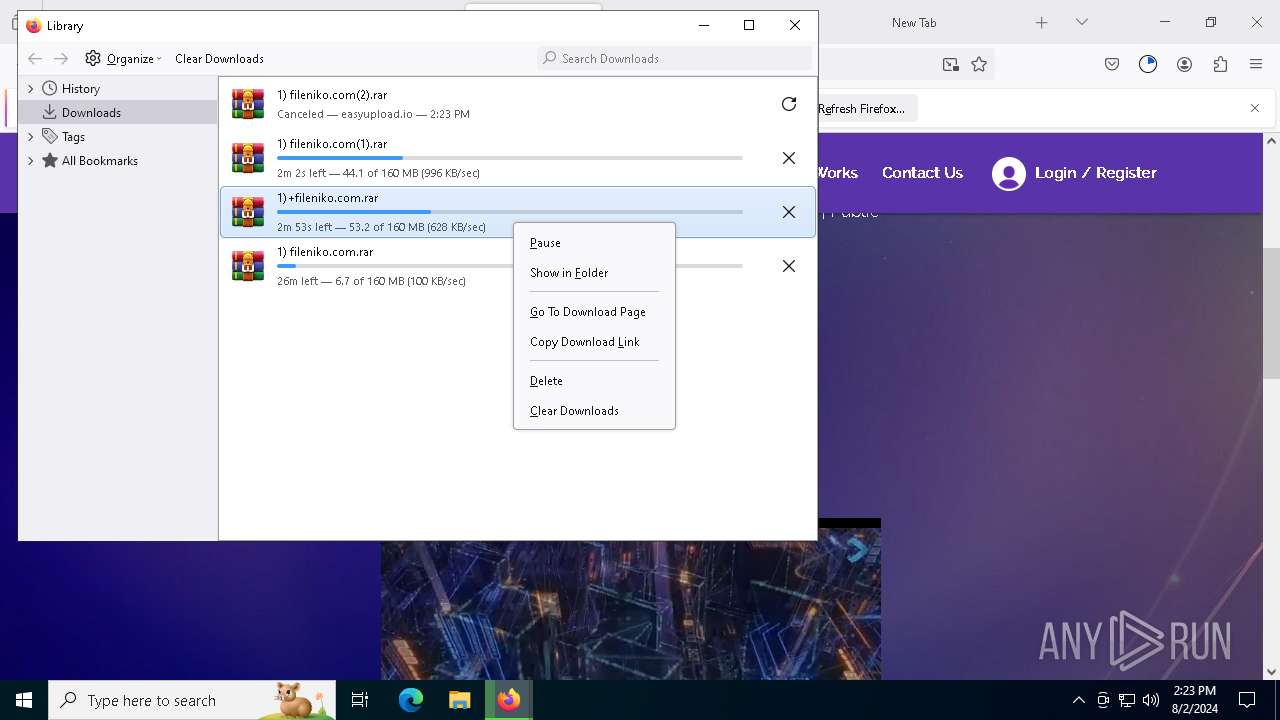Click the Refresh Firefox… button

tap(861, 108)
